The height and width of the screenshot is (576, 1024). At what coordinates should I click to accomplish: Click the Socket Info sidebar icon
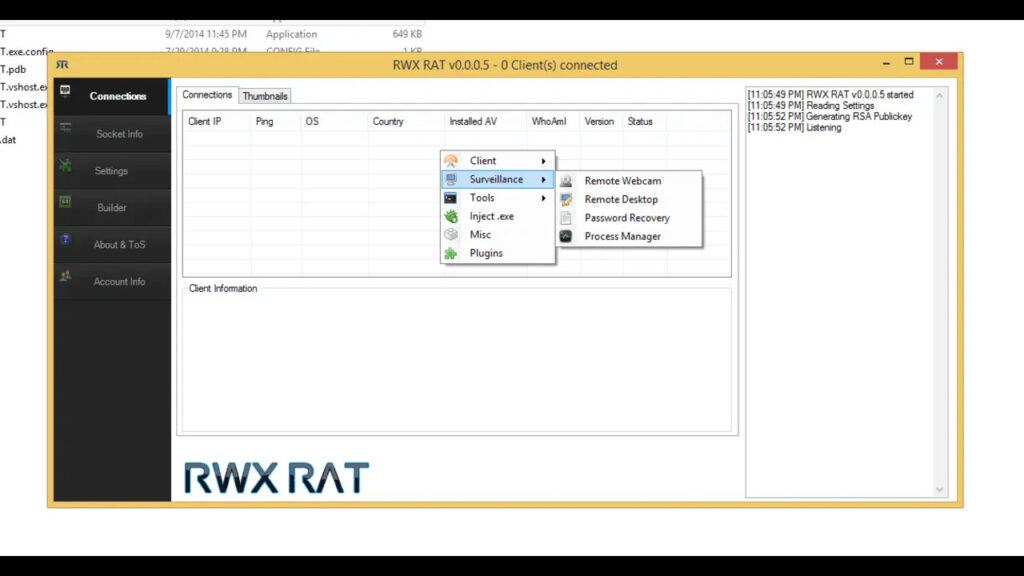[x=65, y=127]
